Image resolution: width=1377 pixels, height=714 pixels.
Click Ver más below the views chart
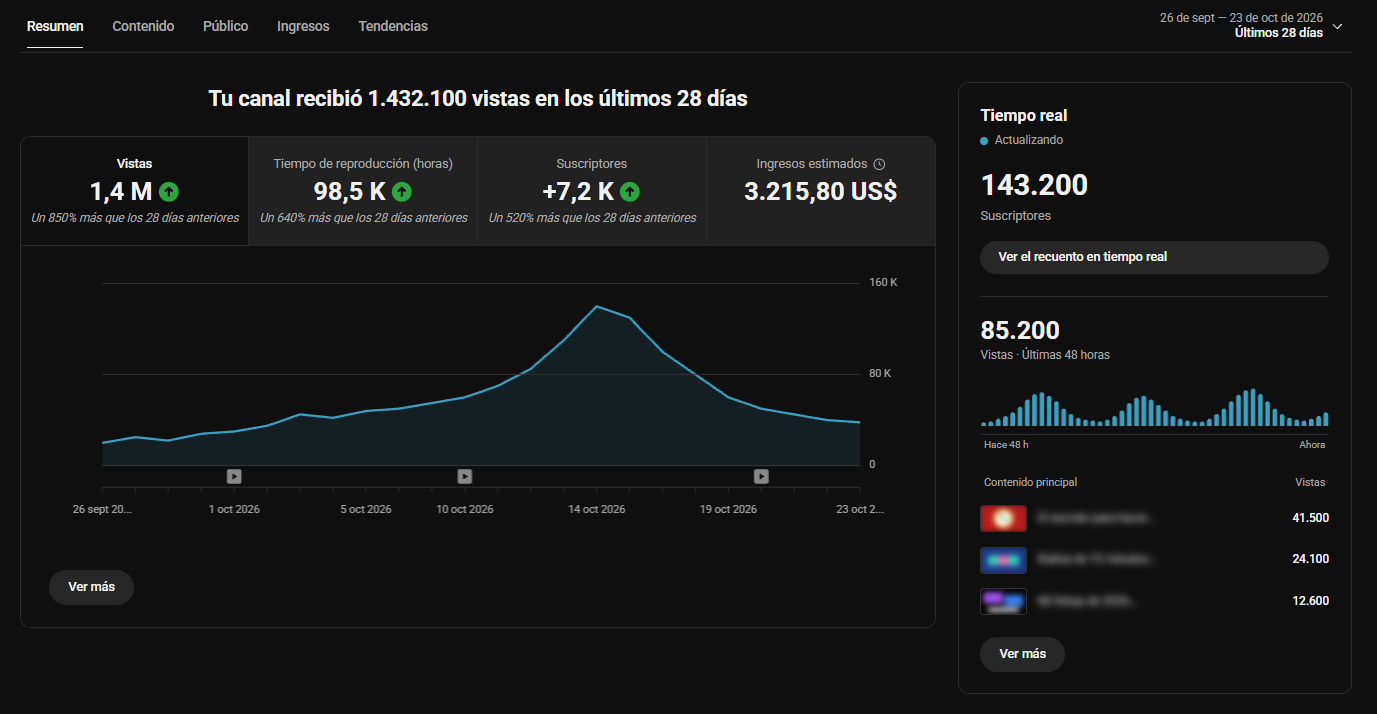pos(91,587)
